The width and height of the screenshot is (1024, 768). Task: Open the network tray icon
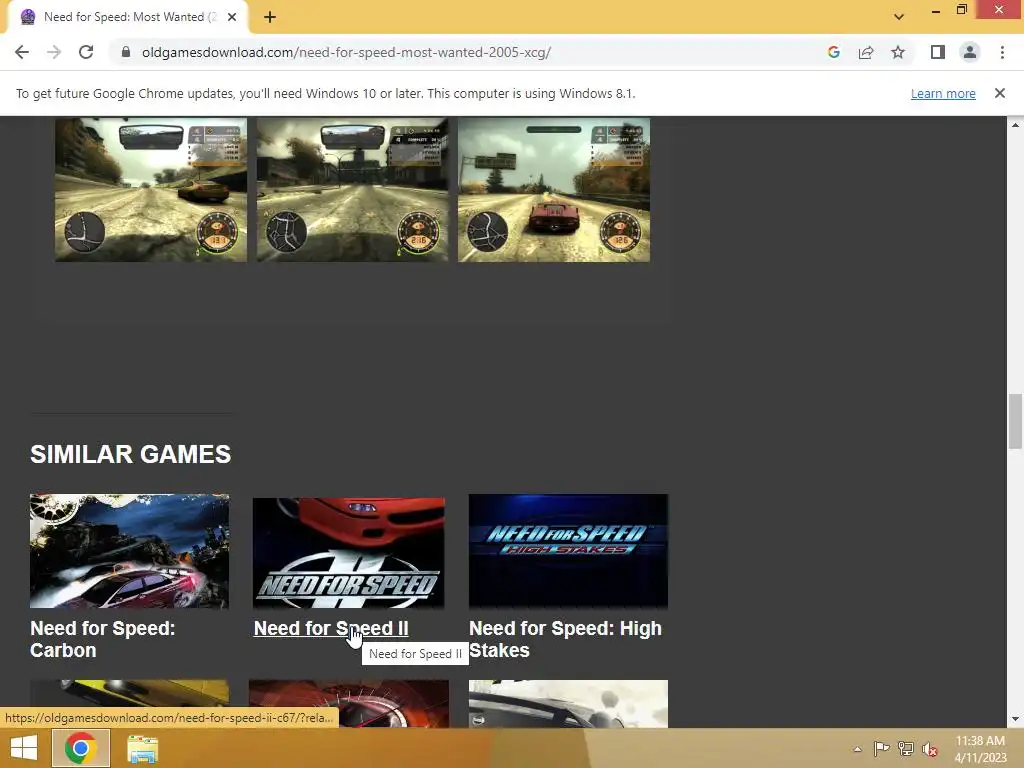(x=905, y=748)
